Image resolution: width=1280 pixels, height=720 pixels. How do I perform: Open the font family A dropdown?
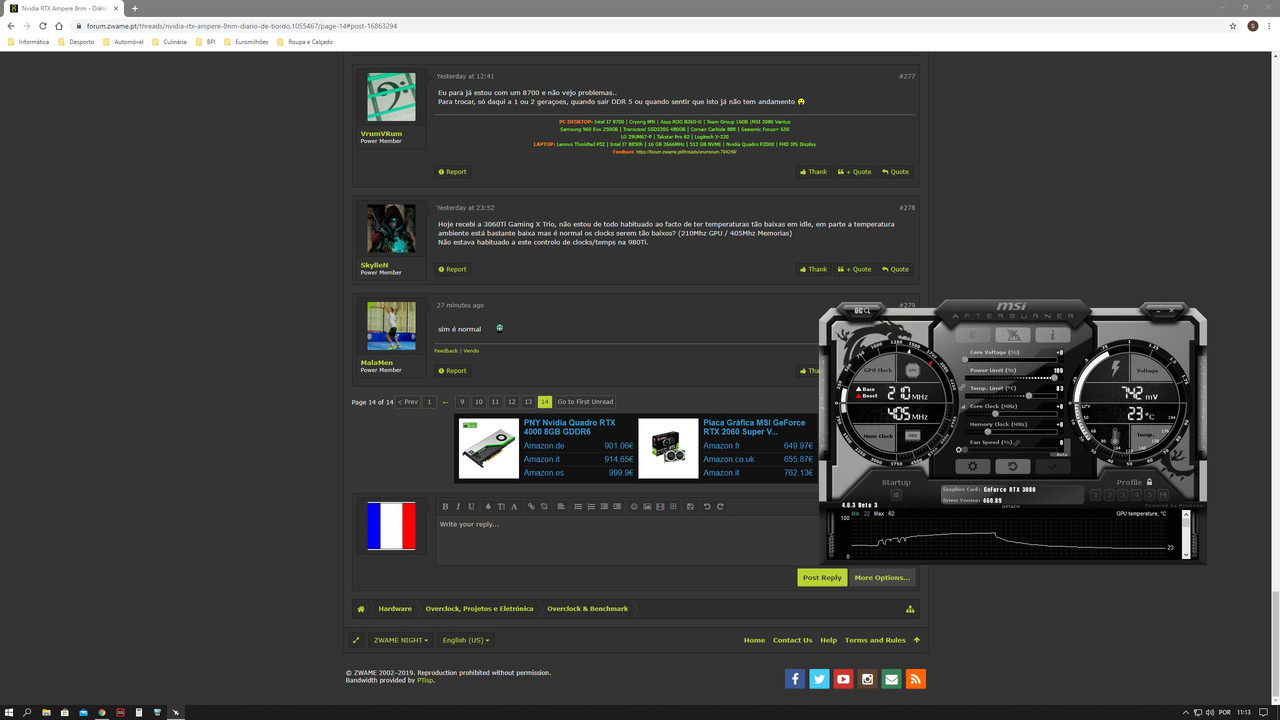tap(514, 506)
